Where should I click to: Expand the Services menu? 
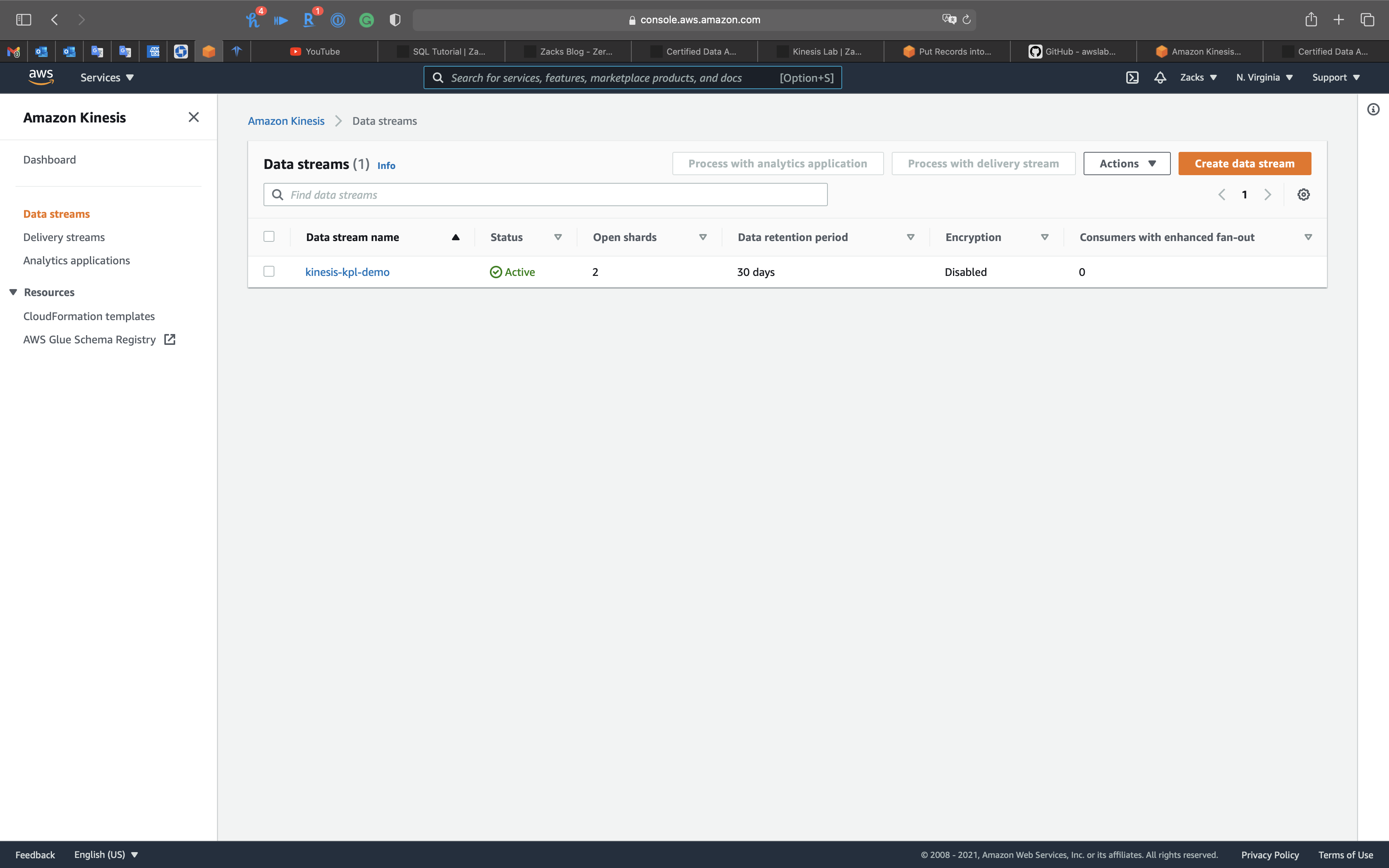107,77
